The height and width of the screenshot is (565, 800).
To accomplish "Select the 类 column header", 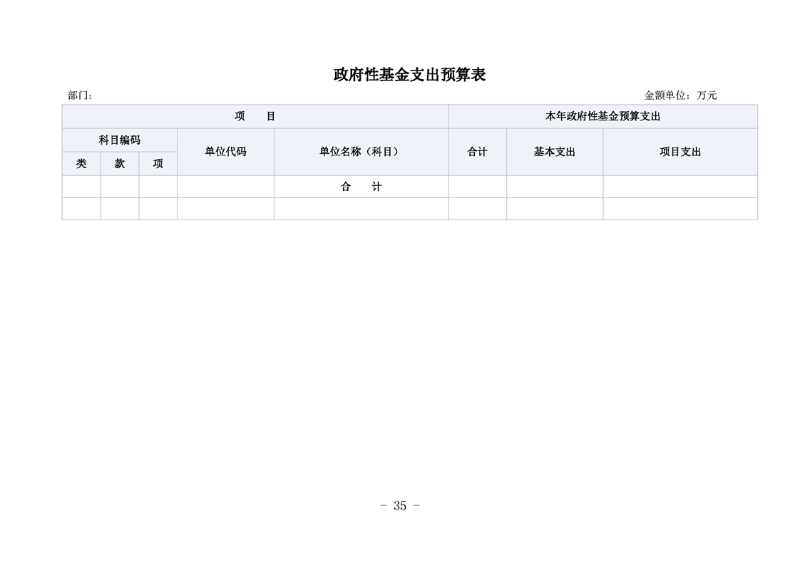I will point(81,163).
